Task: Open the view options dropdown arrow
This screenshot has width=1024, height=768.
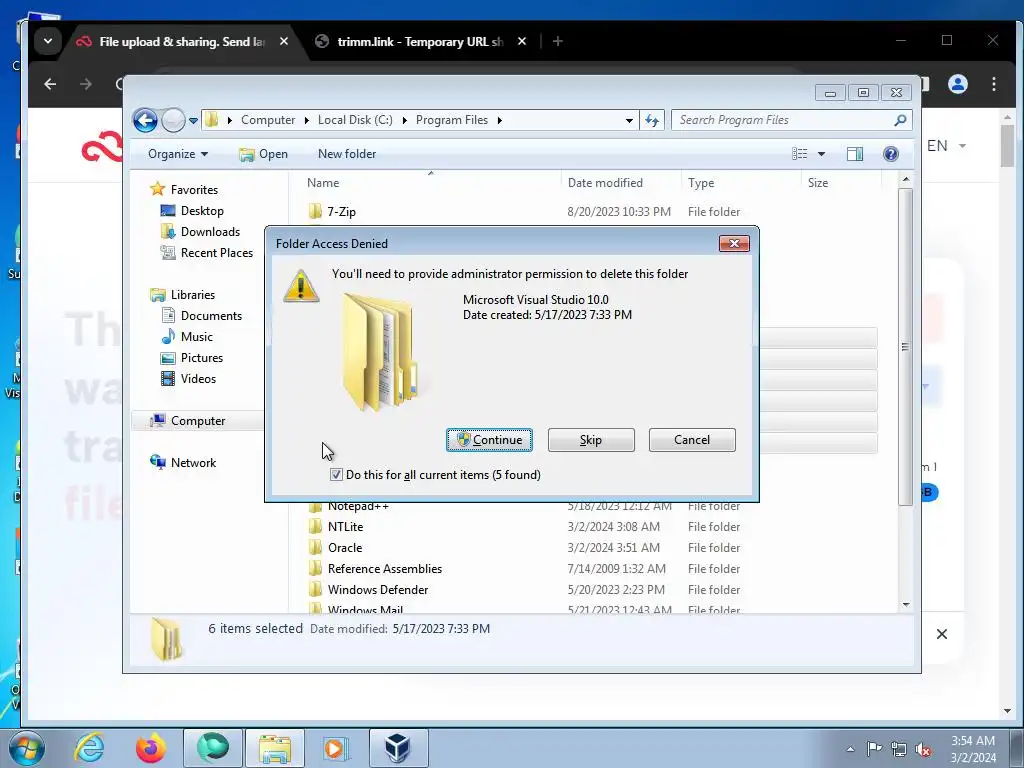Action: (822, 154)
